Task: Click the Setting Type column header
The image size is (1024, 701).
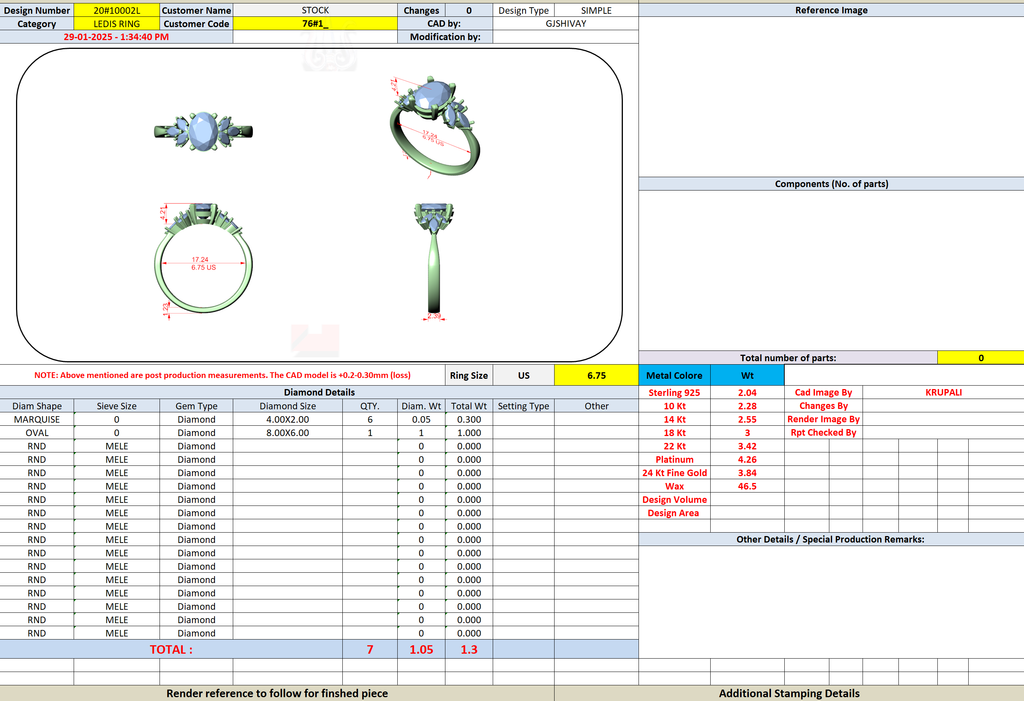Action: click(x=523, y=406)
